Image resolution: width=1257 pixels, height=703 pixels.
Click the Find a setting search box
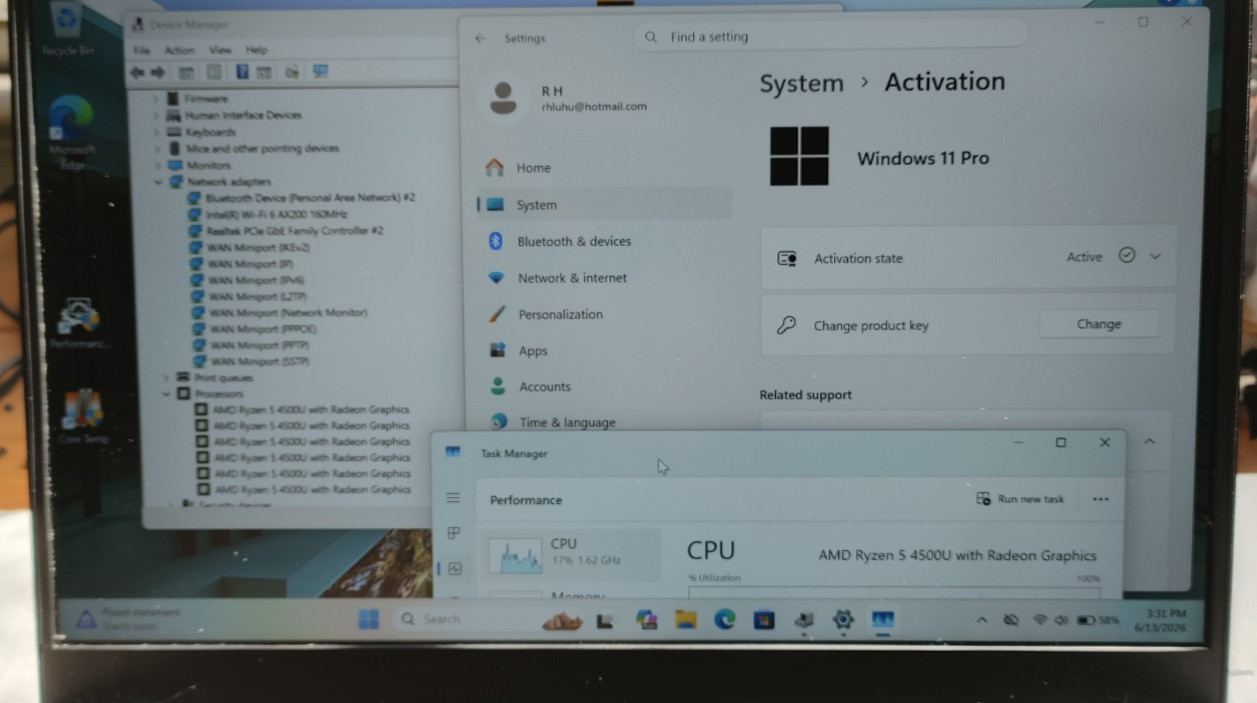[x=830, y=37]
